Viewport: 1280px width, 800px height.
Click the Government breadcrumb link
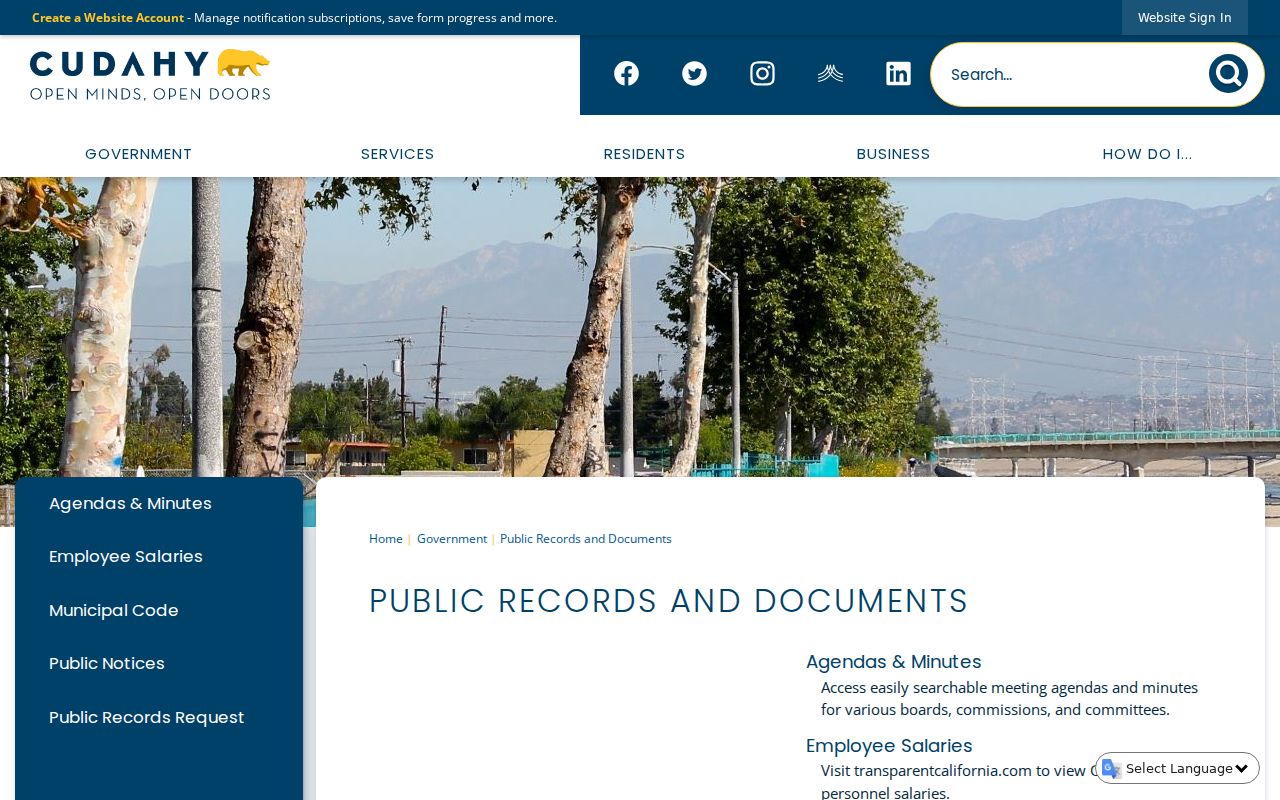[x=452, y=539]
